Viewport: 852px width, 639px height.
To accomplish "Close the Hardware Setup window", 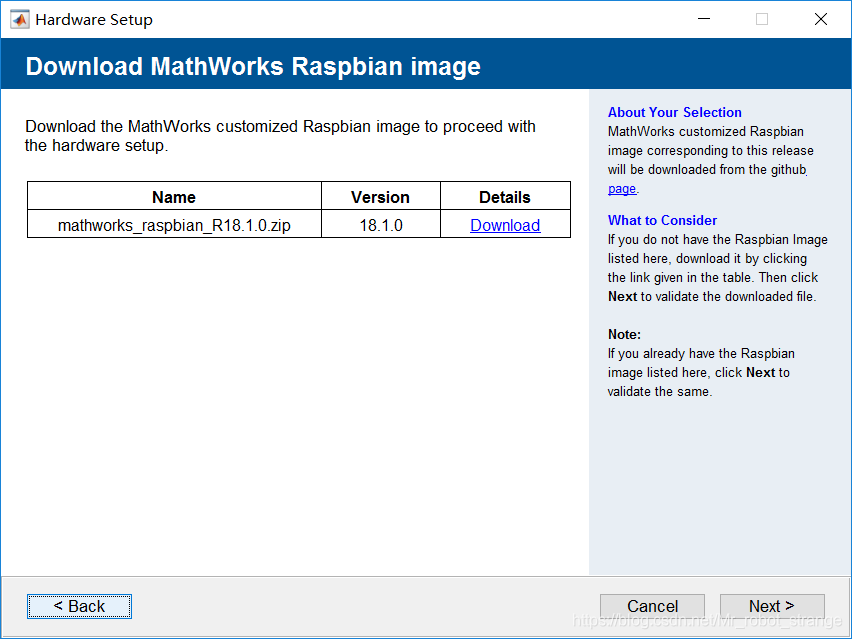I will (x=820, y=19).
